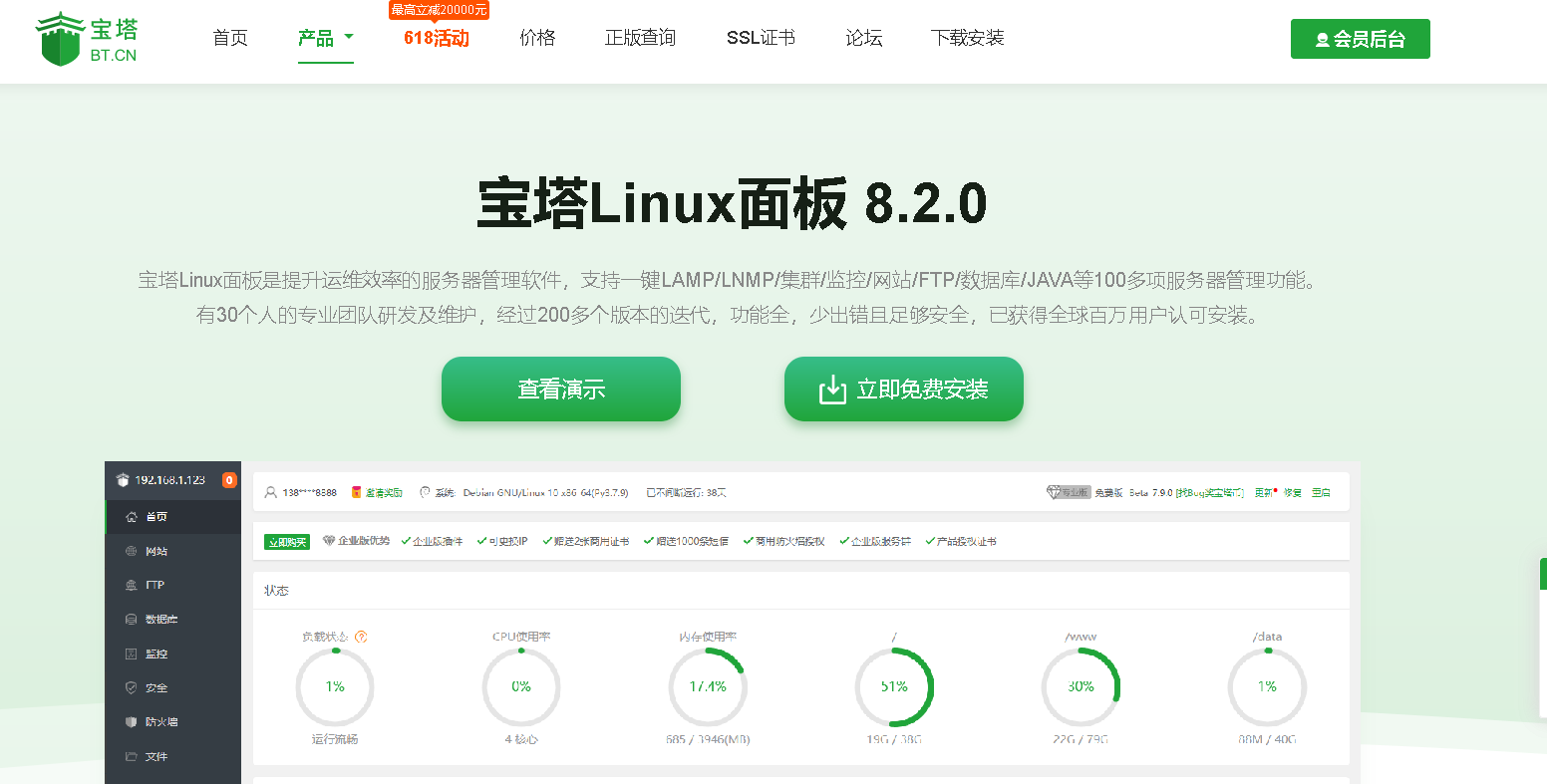Click the home icon in panel sidebar
1547x784 pixels.
pyautogui.click(x=132, y=517)
